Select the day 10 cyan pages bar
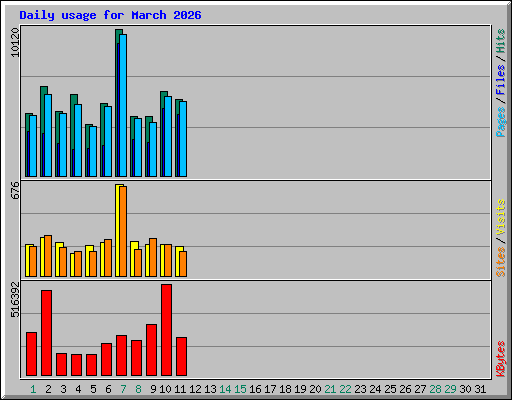This screenshot has height=400, width=512. tap(168, 136)
